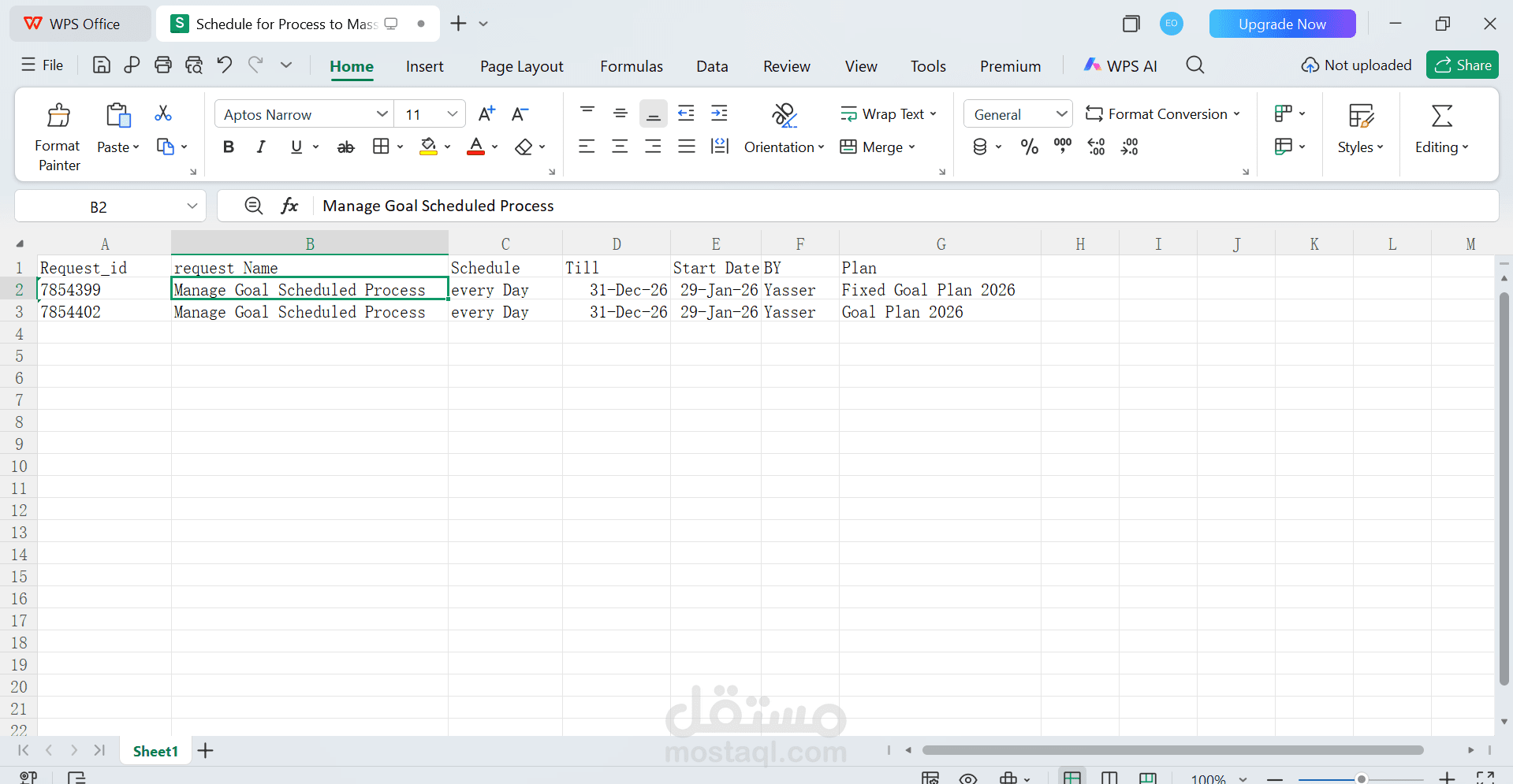Decrease indent icon

[x=687, y=113]
